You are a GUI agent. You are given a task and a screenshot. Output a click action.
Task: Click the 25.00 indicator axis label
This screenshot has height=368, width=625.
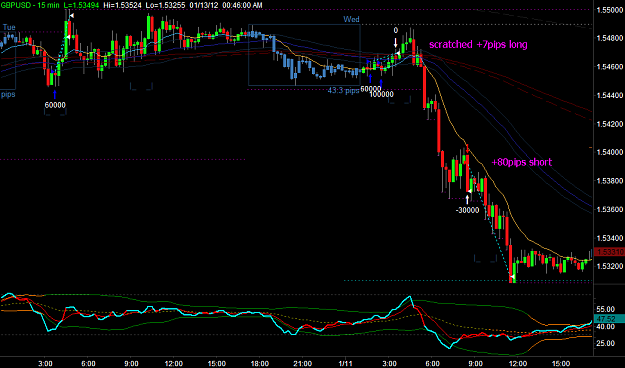coord(606,343)
